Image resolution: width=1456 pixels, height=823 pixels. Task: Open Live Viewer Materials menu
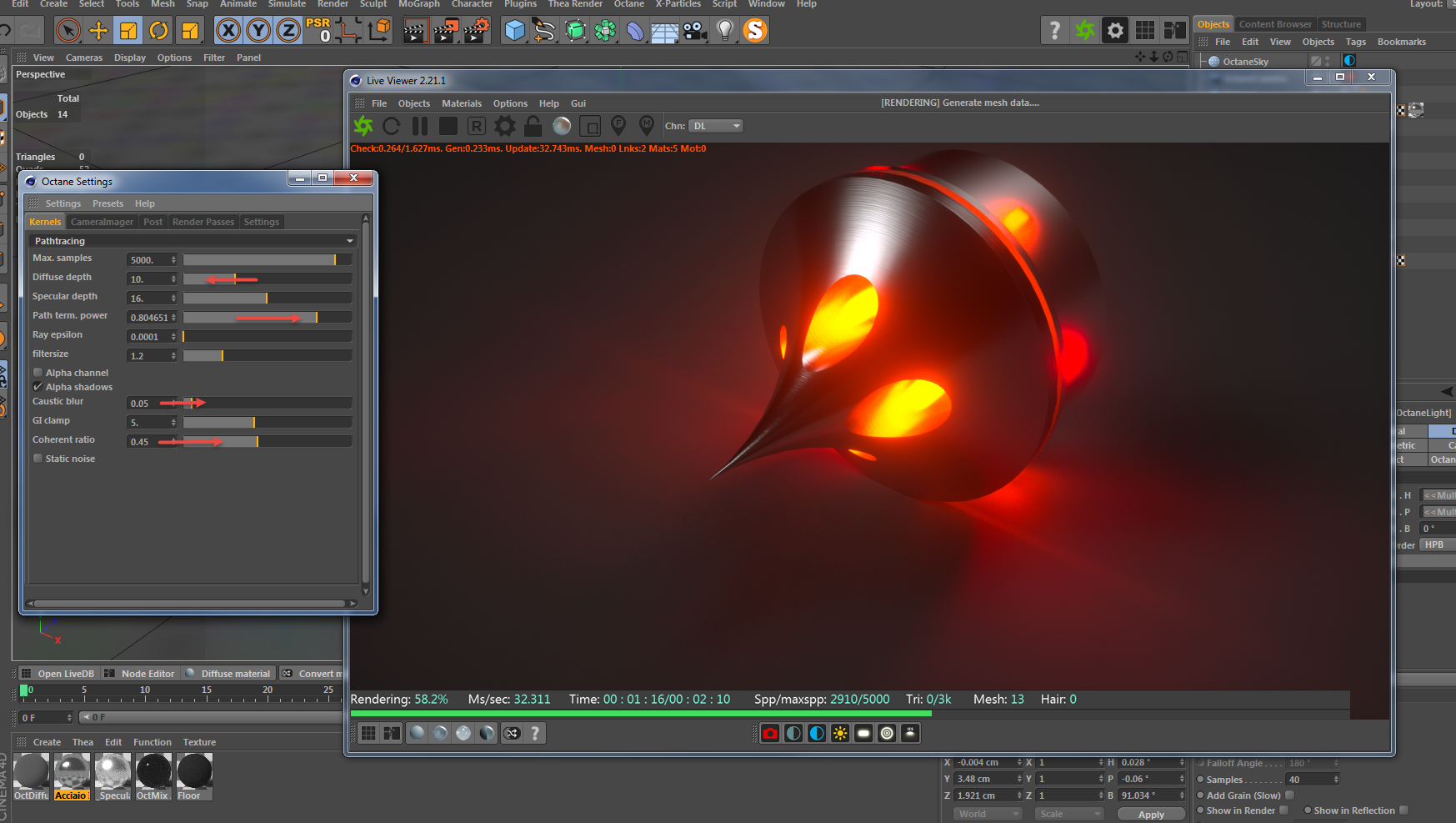click(x=462, y=103)
